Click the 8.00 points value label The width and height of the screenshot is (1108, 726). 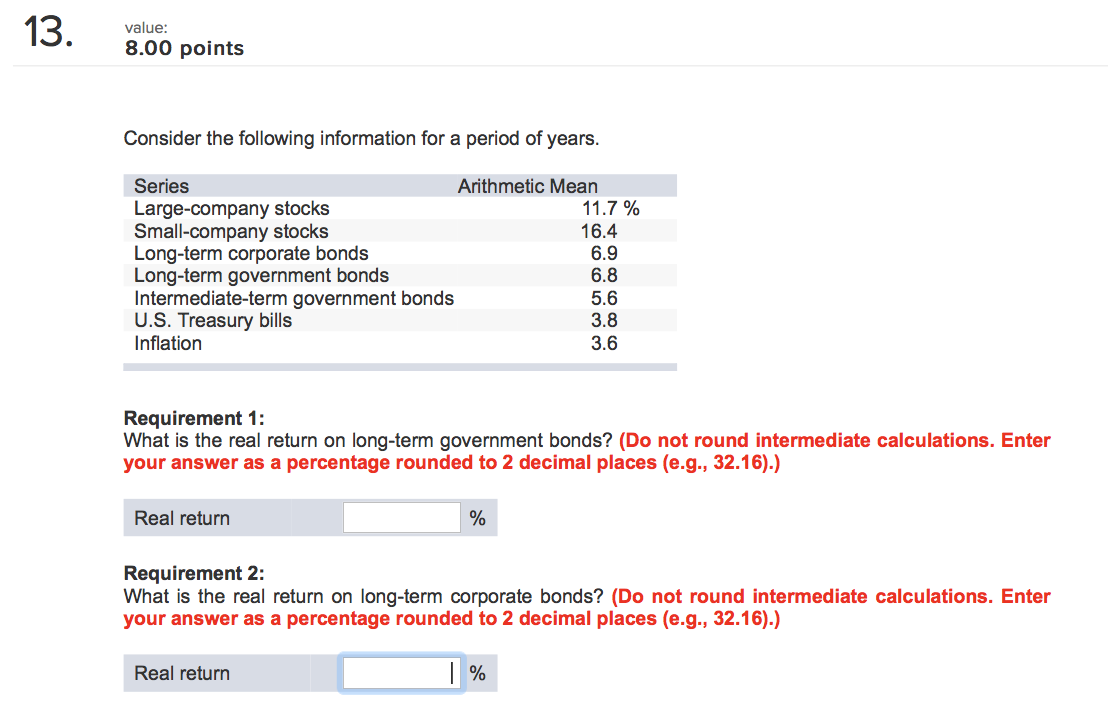183,48
